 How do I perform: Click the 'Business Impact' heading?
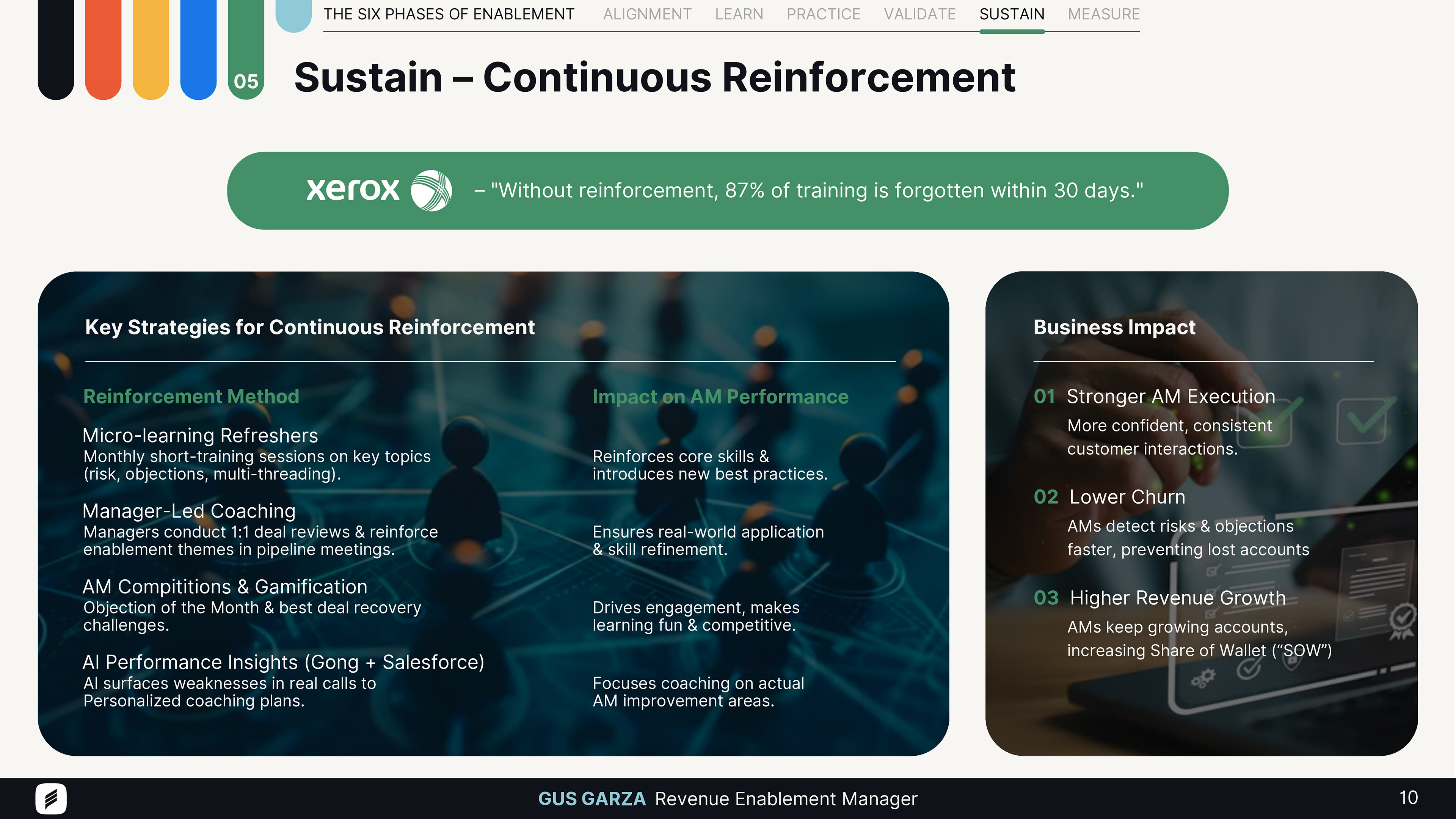tap(1114, 327)
